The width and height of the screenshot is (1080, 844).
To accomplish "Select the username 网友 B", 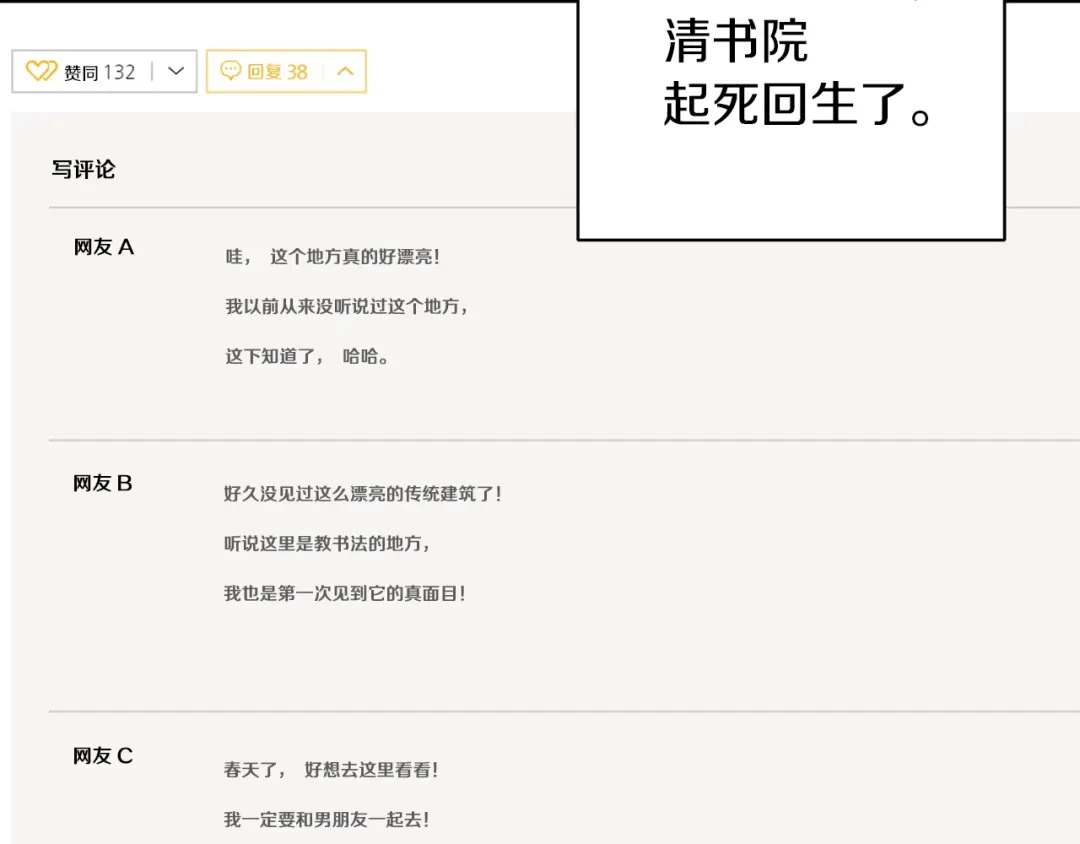I will (103, 483).
